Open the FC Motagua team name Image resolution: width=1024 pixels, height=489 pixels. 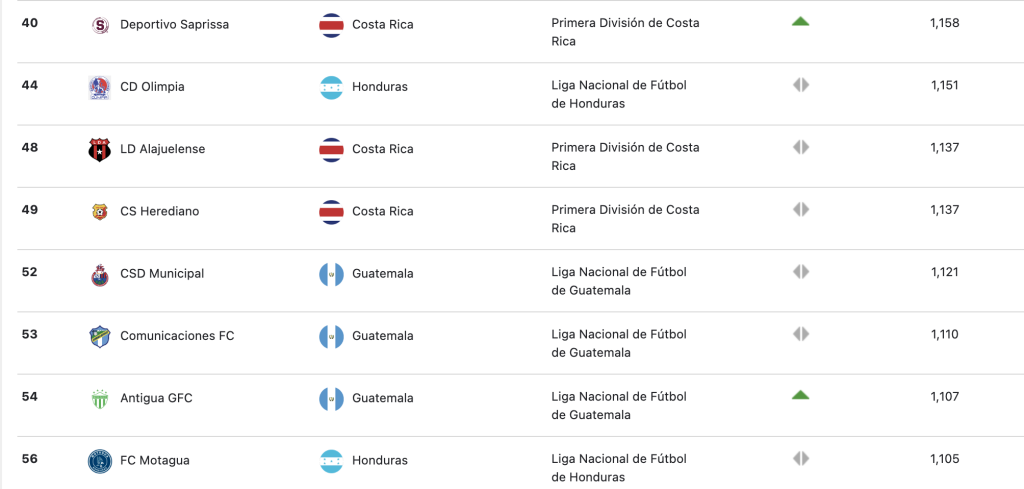coord(155,460)
